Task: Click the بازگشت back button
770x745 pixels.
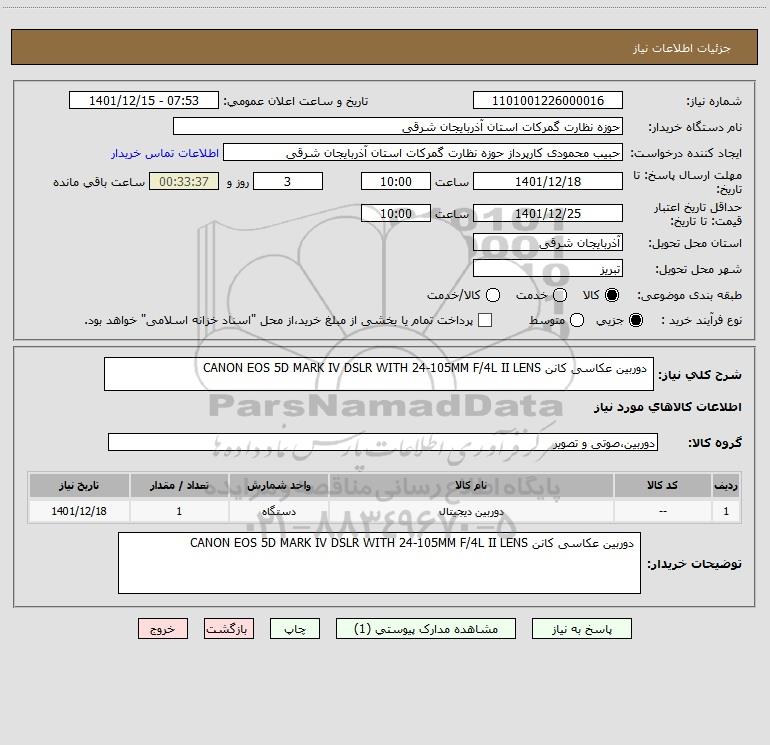Action: click(x=229, y=629)
